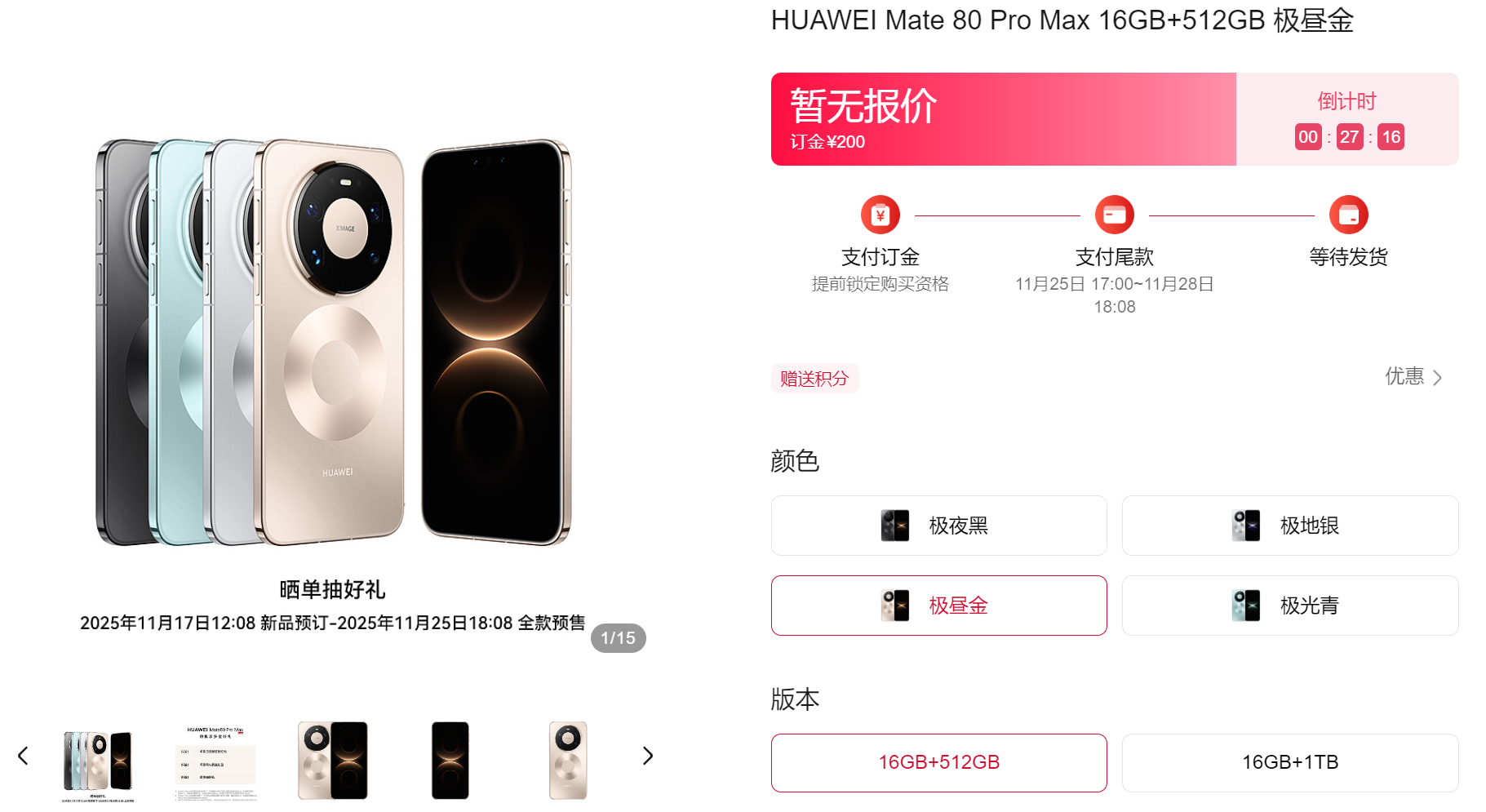Choose the 16GB+1TB version
Screen dimensions: 1486x812
coord(1290,762)
